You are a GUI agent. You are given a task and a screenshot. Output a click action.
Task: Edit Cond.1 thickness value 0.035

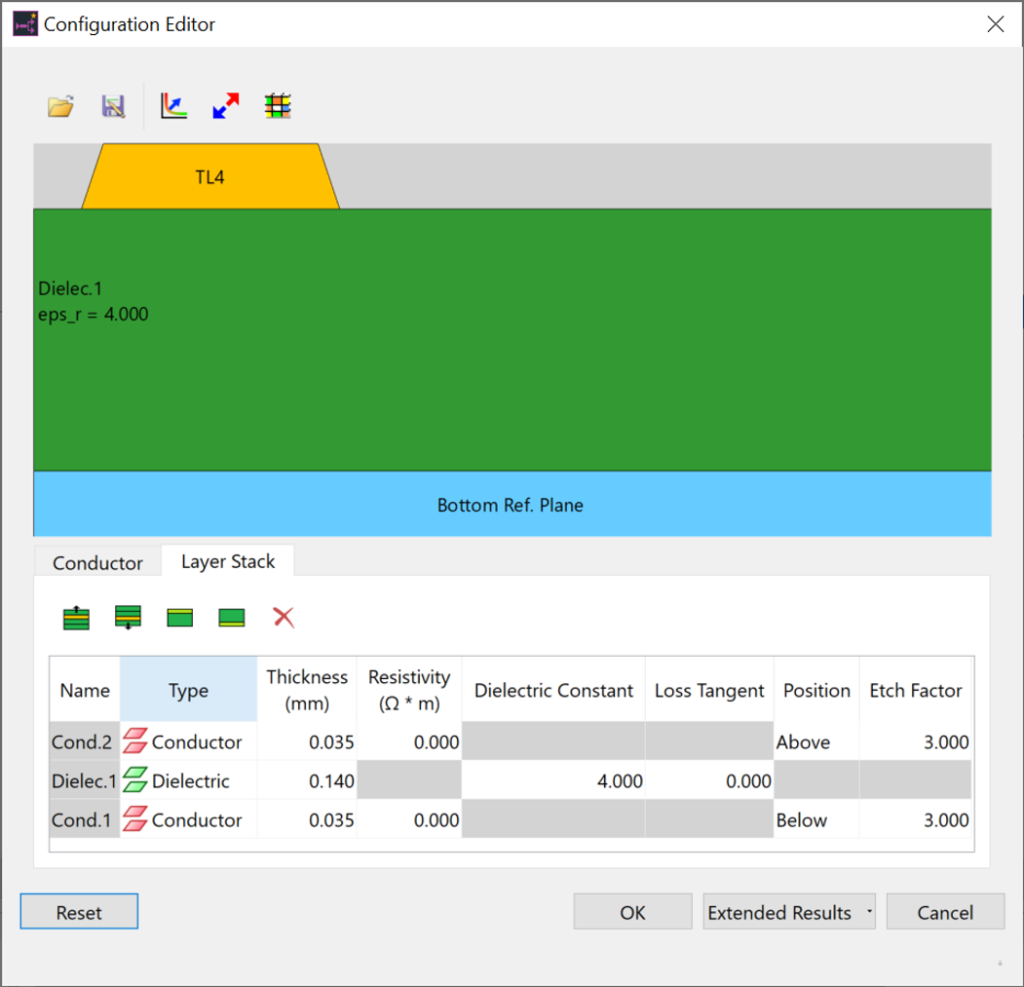tap(307, 819)
